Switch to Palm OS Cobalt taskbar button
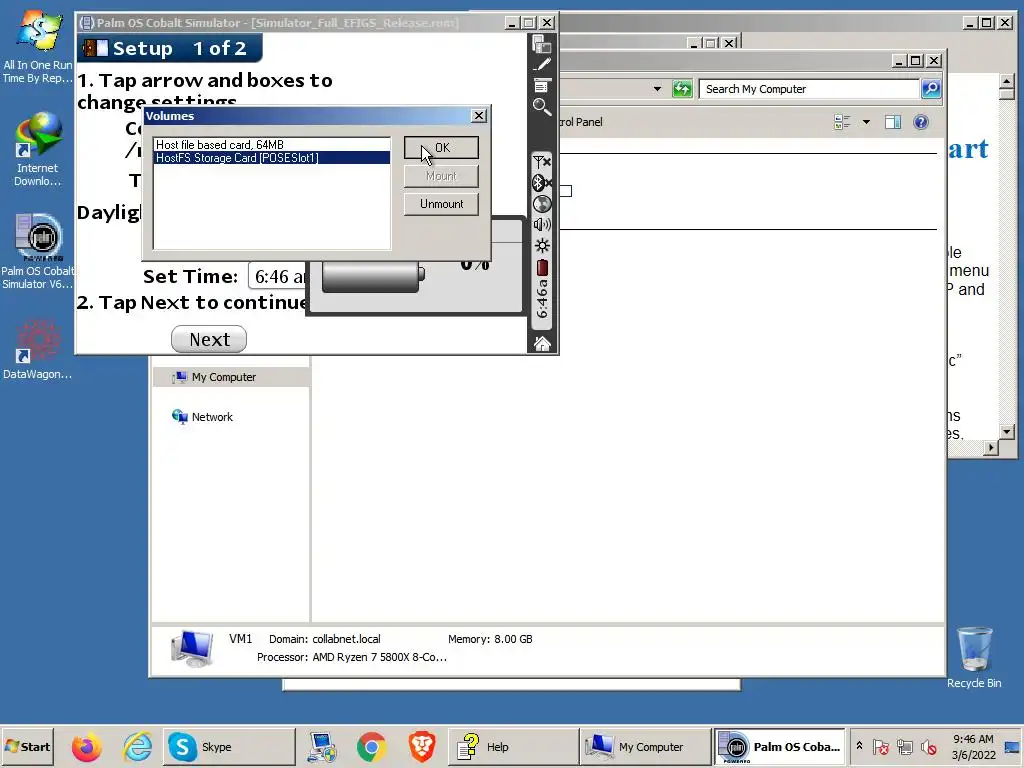The width and height of the screenshot is (1024, 768). 779,746
